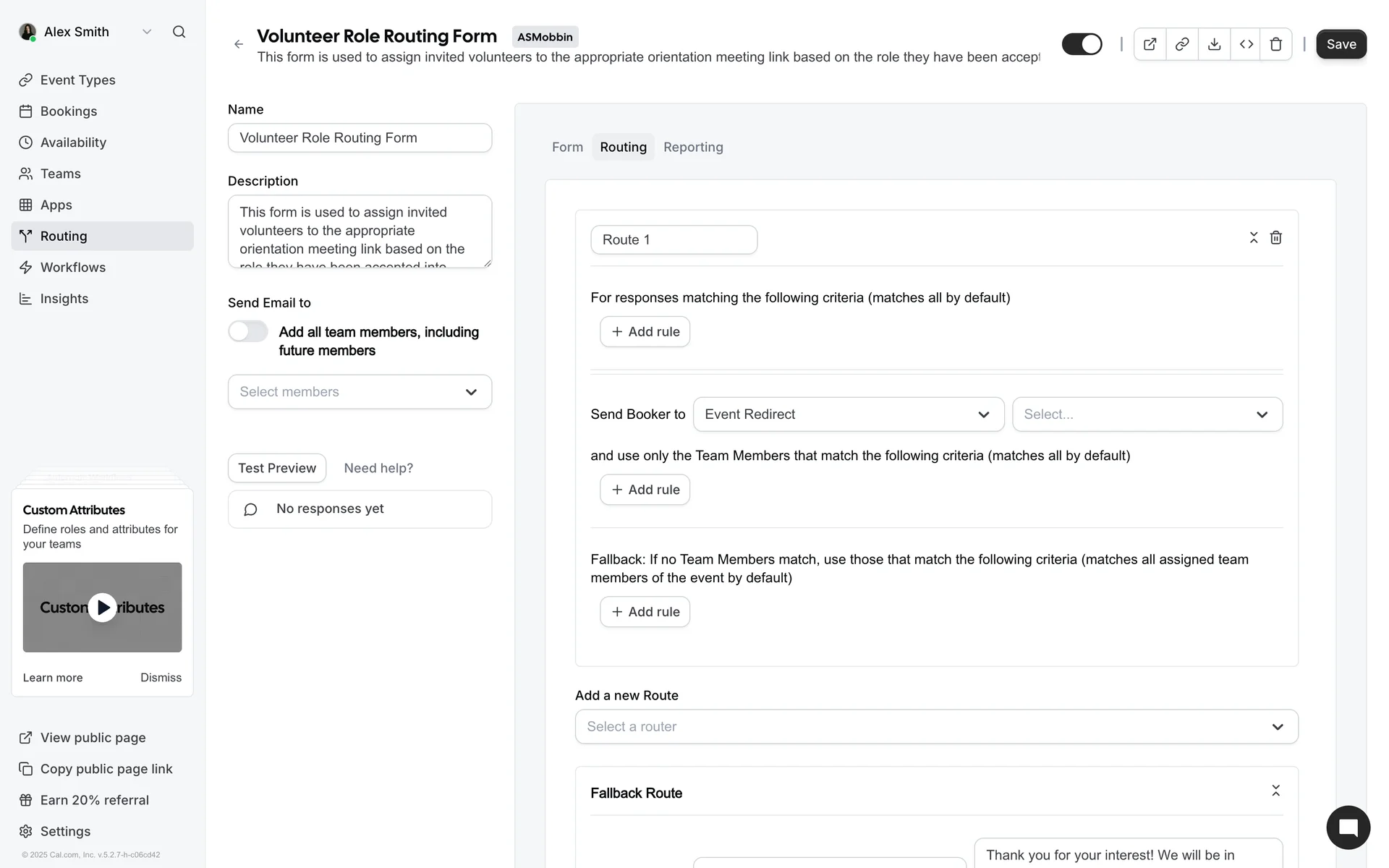Switch to the Reporting tab
1389x868 pixels.
click(x=693, y=148)
